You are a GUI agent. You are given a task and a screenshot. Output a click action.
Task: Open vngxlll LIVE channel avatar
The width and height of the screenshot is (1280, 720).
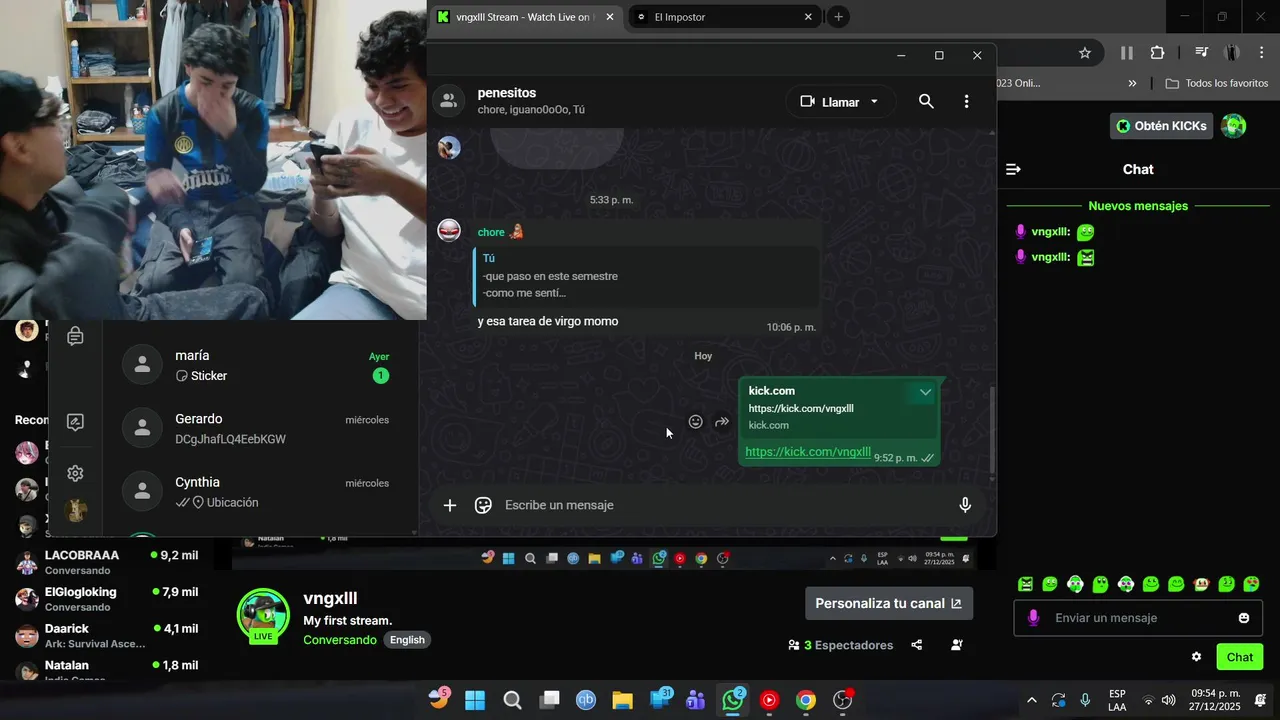pyautogui.click(x=263, y=614)
